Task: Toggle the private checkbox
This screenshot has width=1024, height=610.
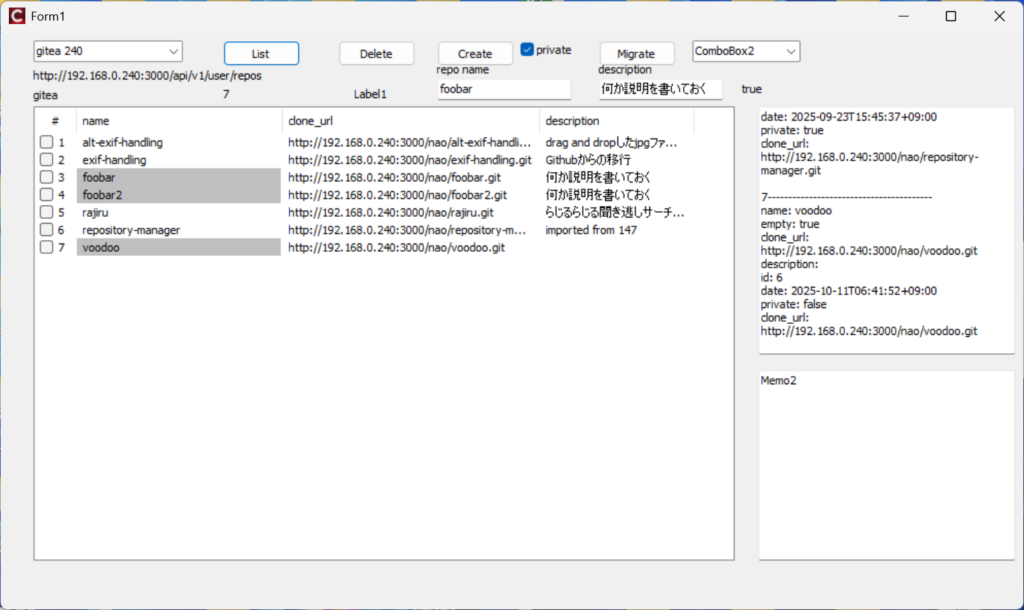Action: (528, 50)
